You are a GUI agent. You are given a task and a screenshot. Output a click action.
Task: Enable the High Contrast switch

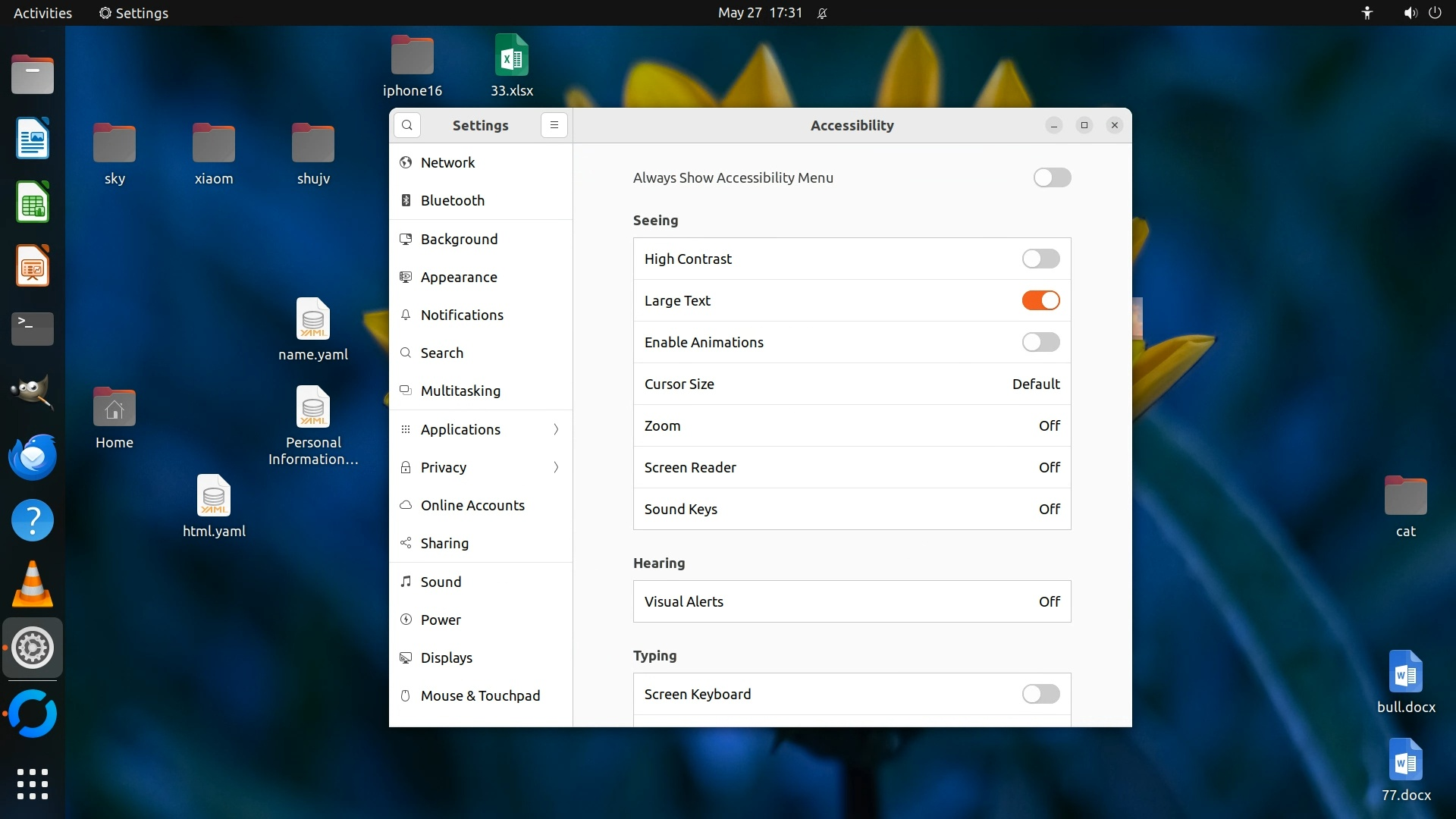(x=1040, y=259)
